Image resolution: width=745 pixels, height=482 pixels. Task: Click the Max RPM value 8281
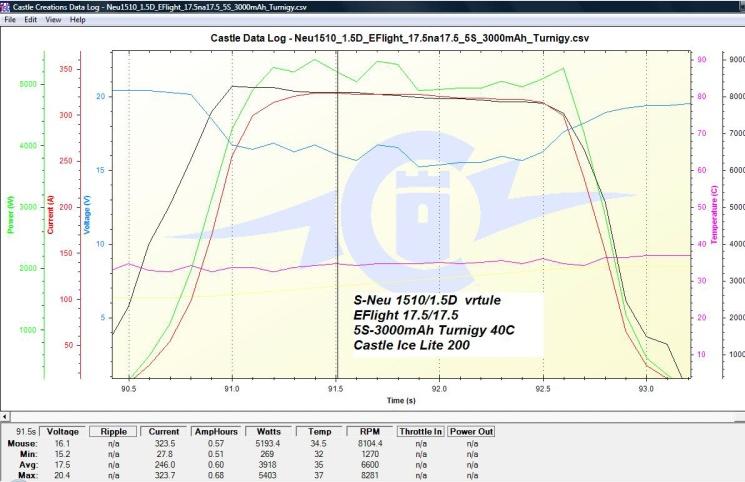click(370, 475)
